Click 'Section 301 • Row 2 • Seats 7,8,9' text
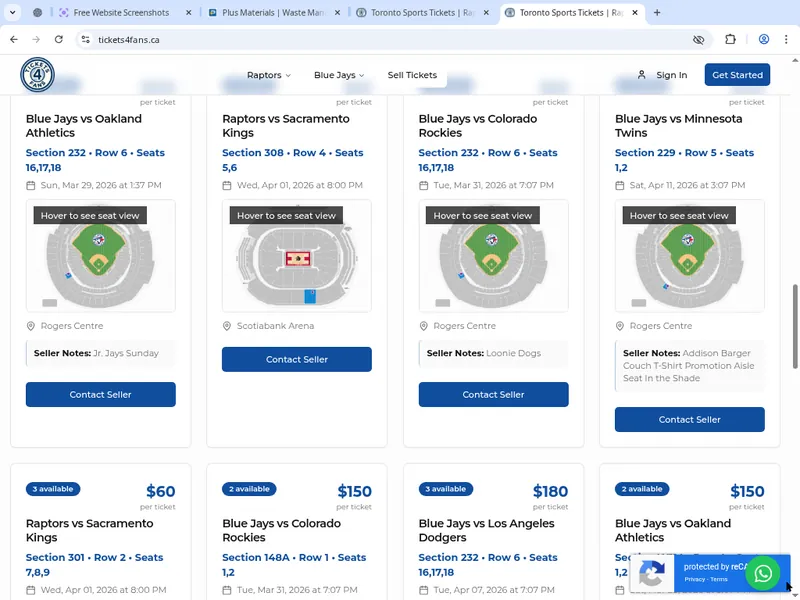 pos(94,565)
